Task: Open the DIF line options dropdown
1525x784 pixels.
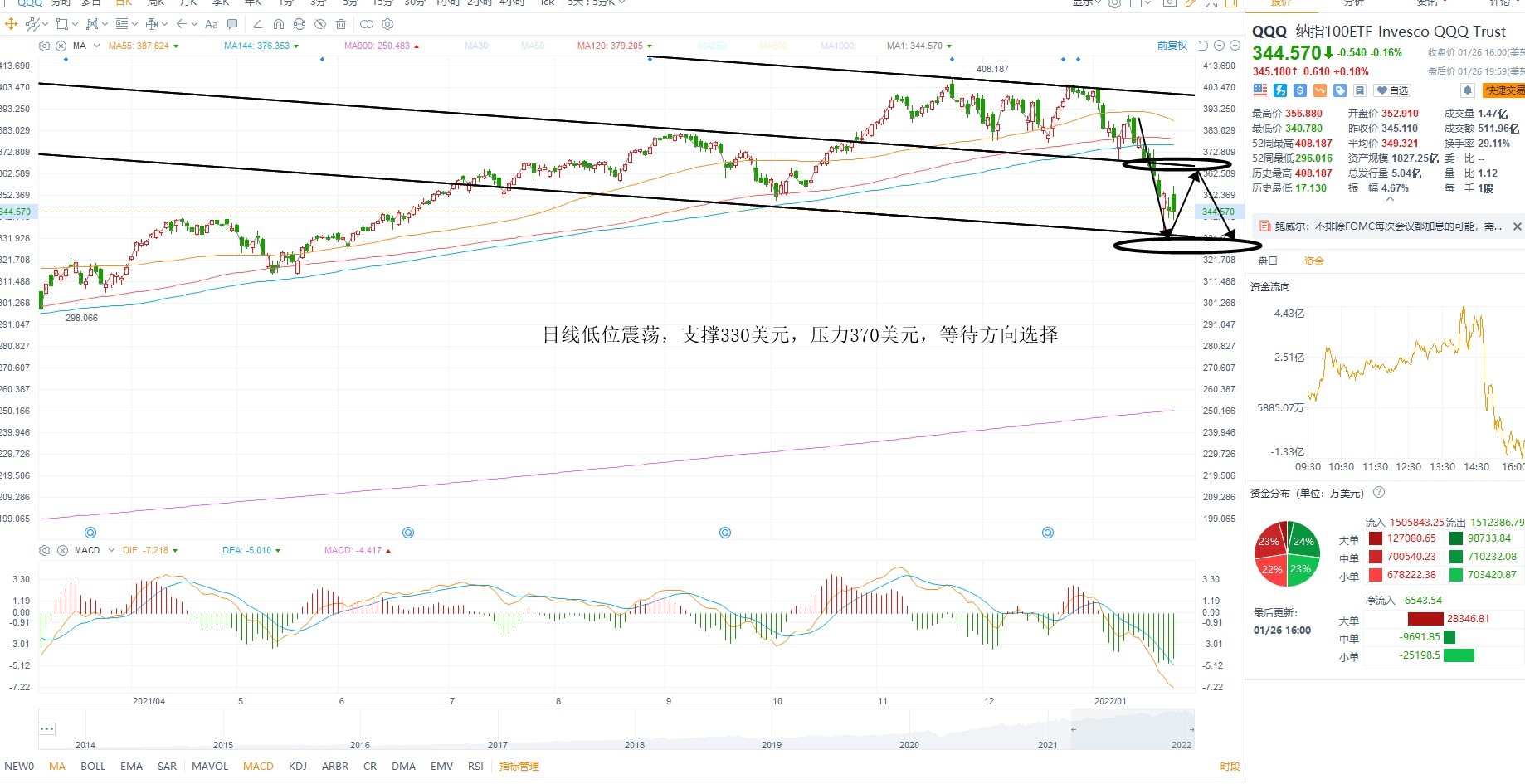Action: coord(175,550)
